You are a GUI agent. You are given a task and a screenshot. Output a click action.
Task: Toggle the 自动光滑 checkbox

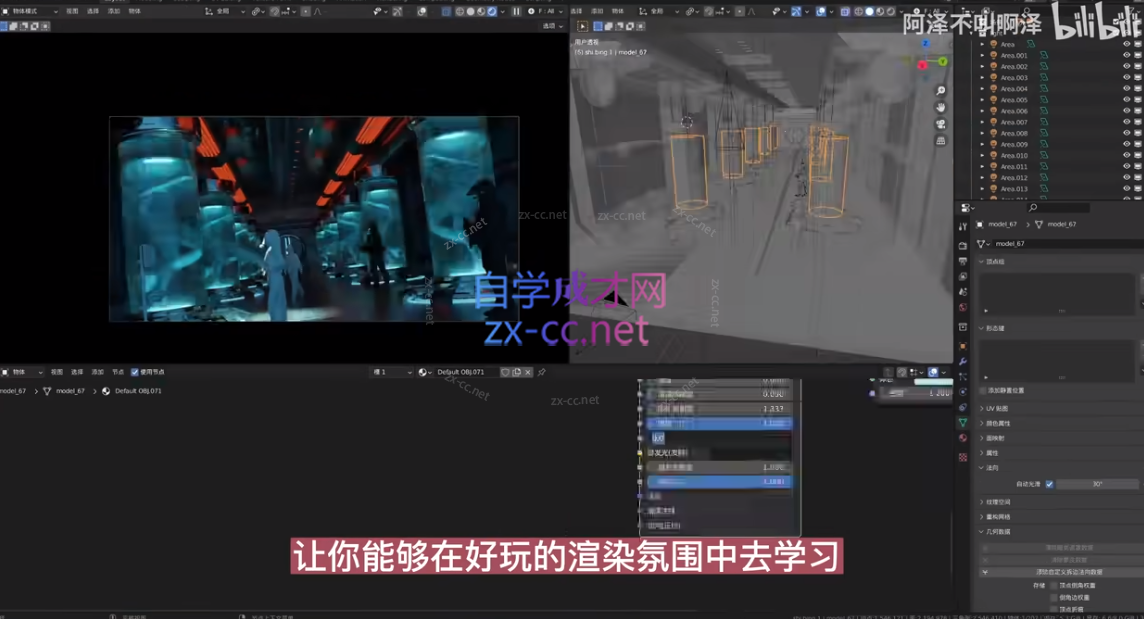1049,484
